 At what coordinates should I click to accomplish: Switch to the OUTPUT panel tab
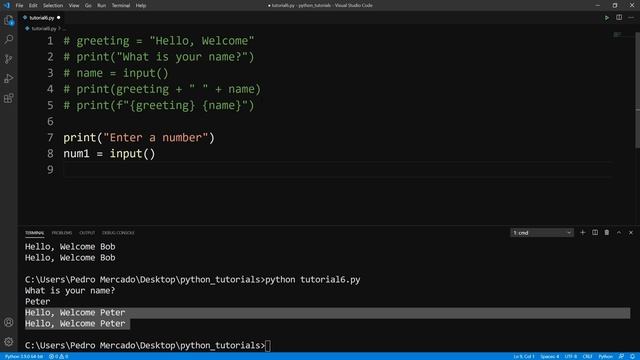87,233
